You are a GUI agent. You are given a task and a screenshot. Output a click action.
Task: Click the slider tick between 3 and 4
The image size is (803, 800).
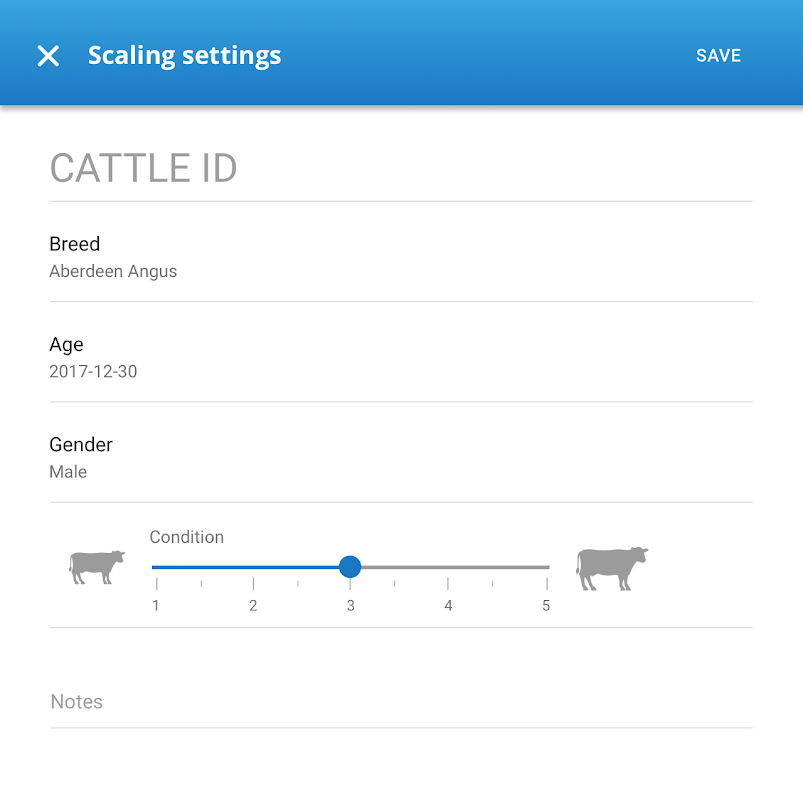[x=395, y=581]
